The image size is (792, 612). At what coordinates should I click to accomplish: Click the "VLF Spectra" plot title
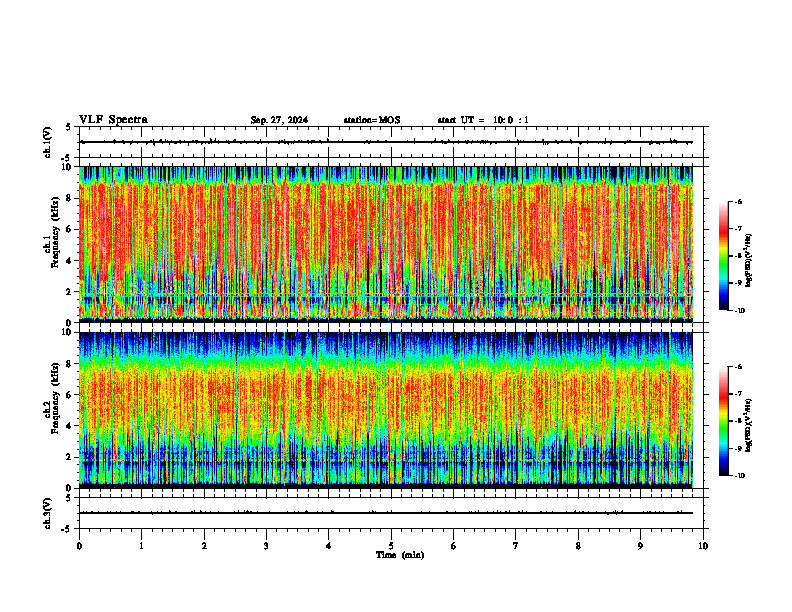pyautogui.click(x=113, y=120)
